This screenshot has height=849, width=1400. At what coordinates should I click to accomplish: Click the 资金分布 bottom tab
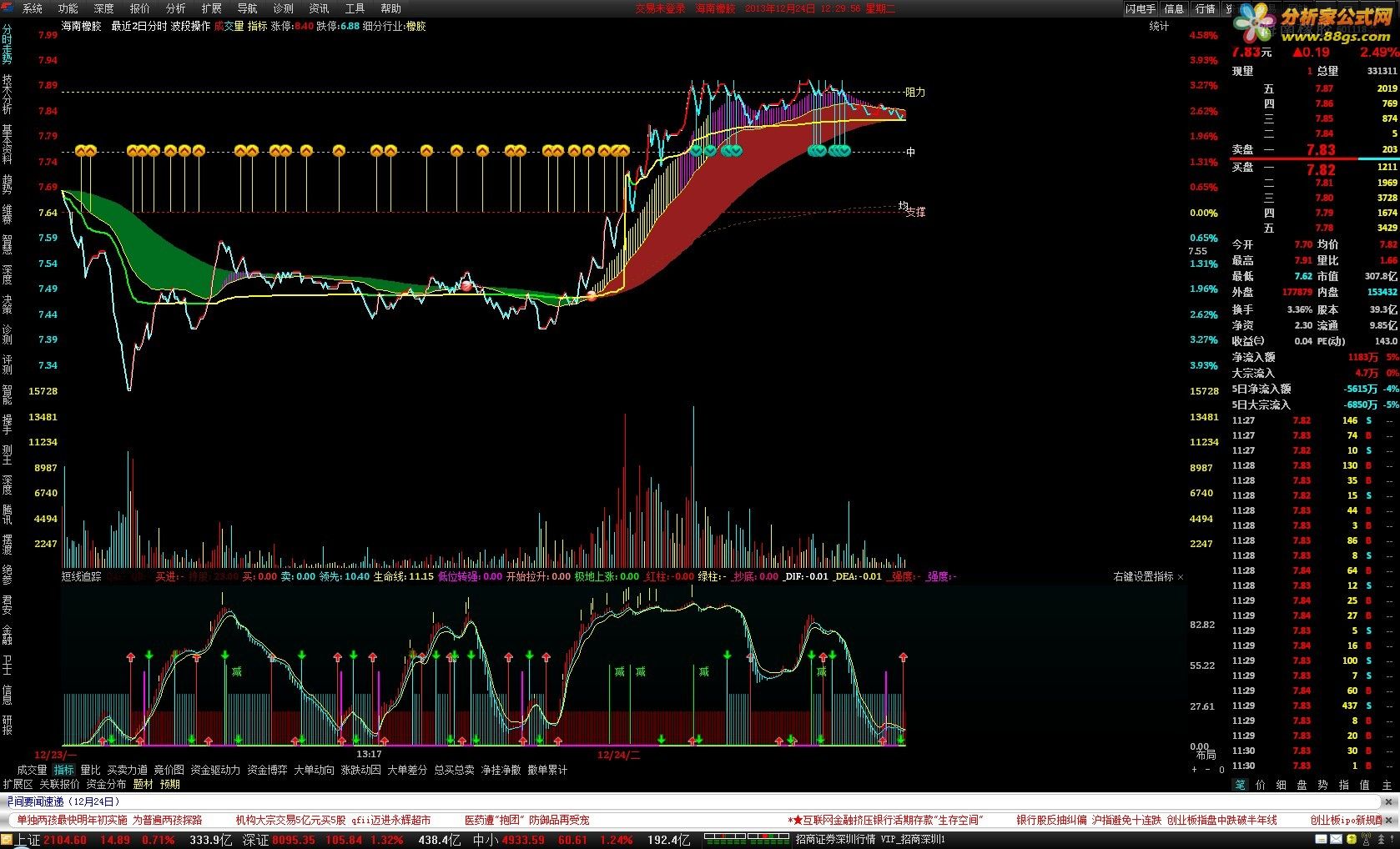[106, 784]
